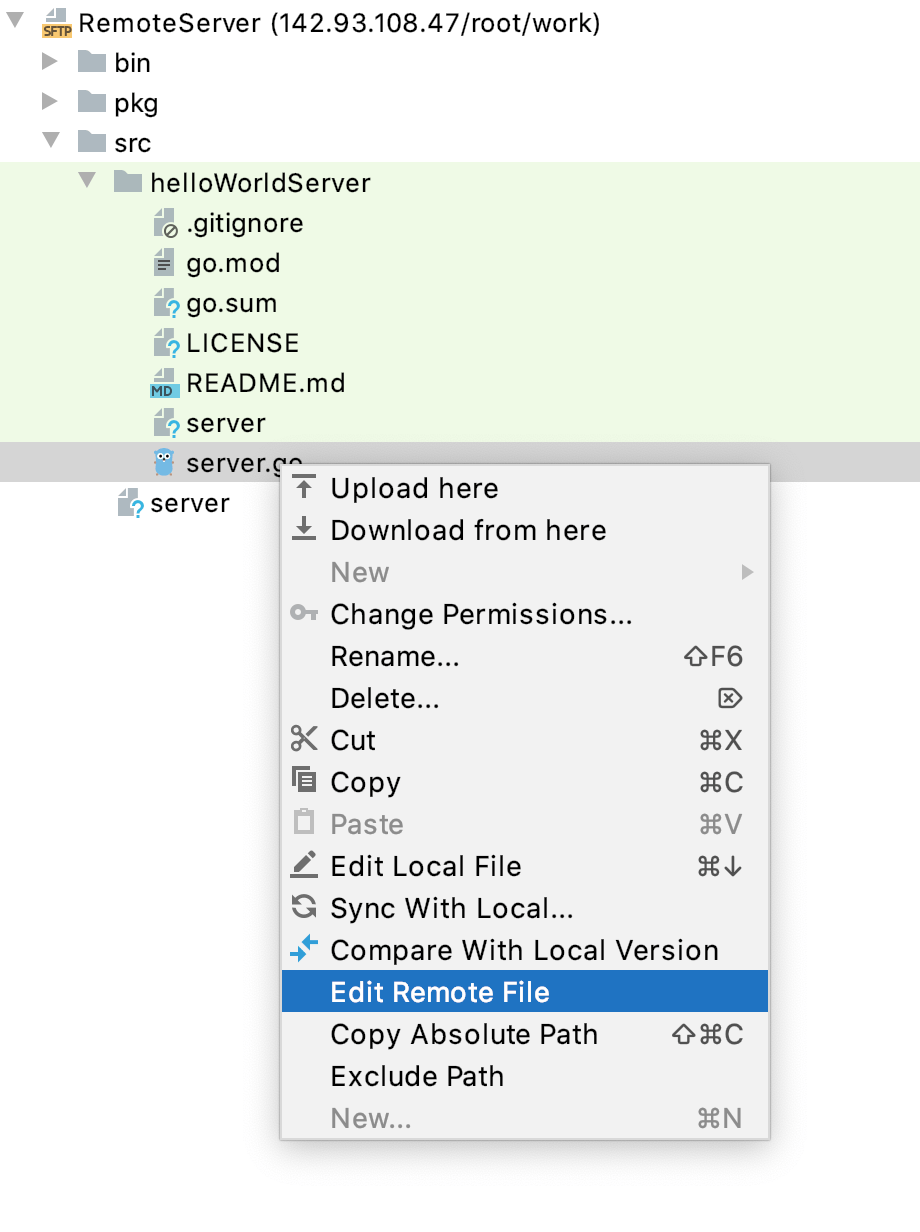
Task: Expand the pkg folder
Action: tap(51, 102)
